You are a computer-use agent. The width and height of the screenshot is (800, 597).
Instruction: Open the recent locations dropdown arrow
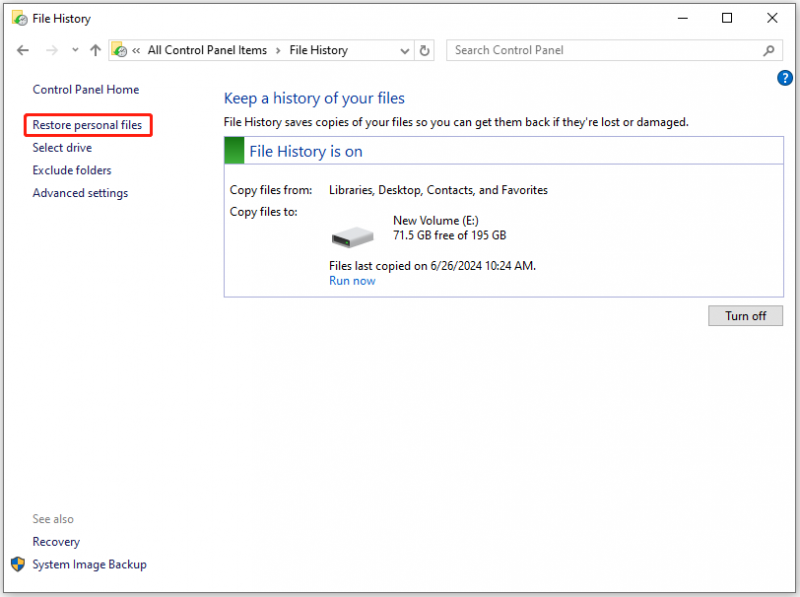tap(75, 50)
